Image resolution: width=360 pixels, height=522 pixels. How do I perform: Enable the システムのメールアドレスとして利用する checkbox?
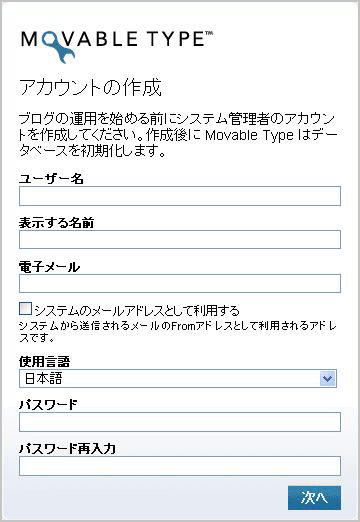pos(25,309)
